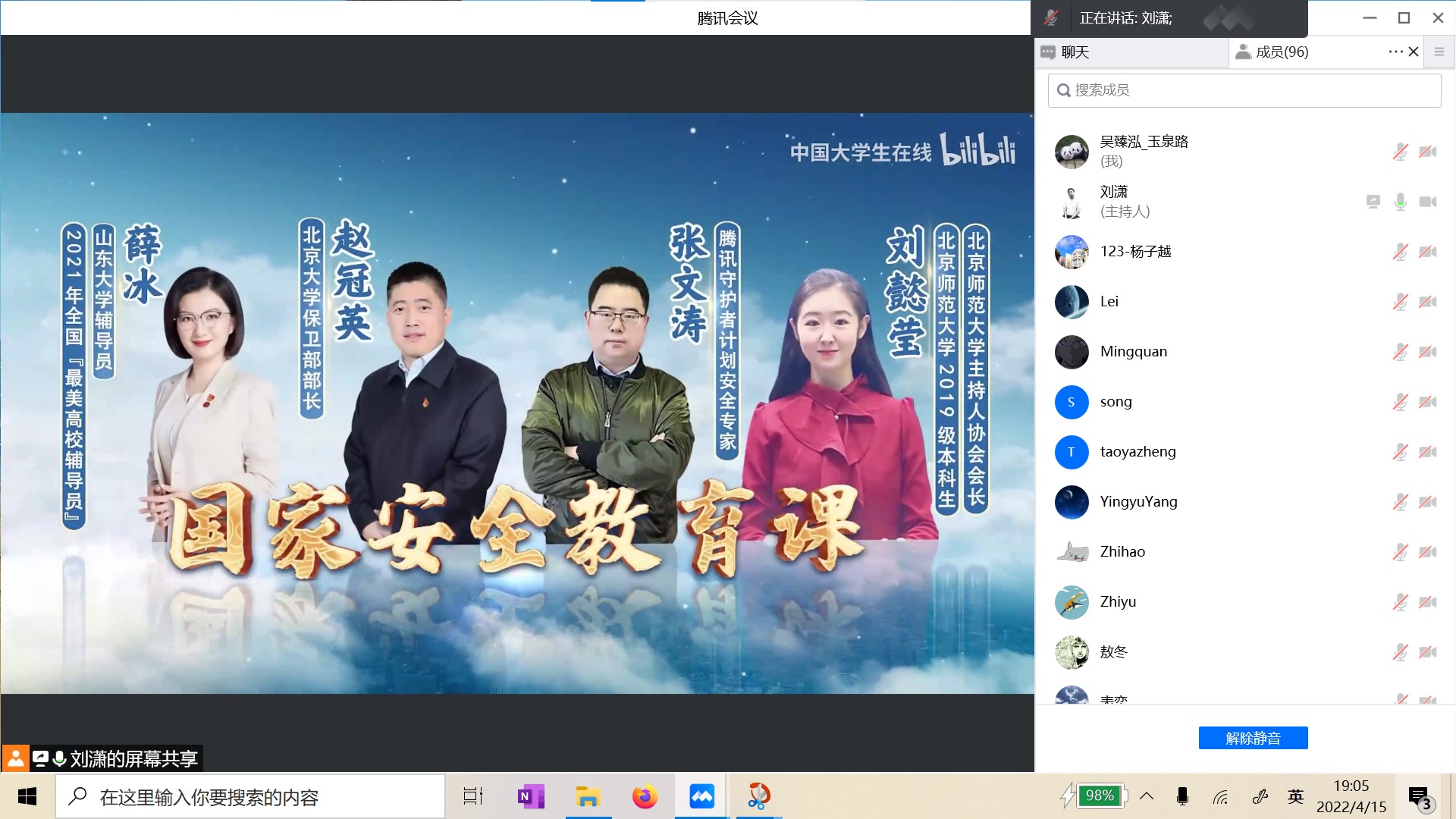The width and height of the screenshot is (1456, 819).
Task: Click taoyazheng's muted mic icon
Action: pos(1400,452)
